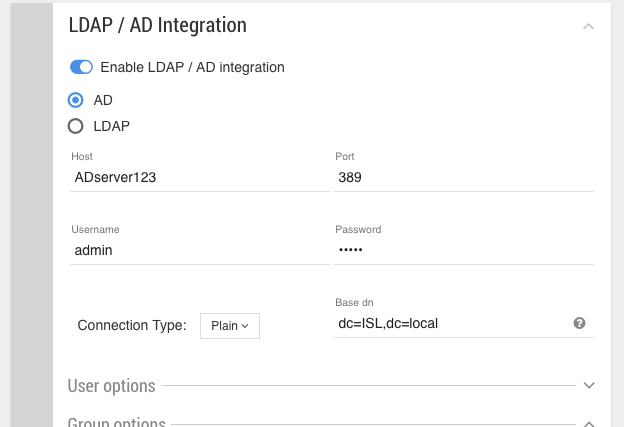Click the User options section title
The width and height of the screenshot is (624, 427).
111,385
